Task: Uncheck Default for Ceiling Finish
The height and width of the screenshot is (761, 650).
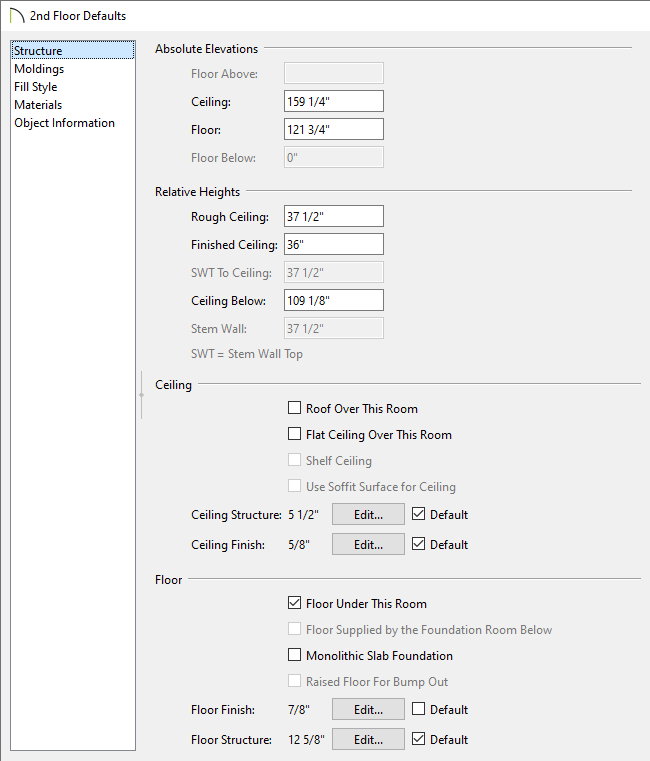Action: pyautogui.click(x=418, y=544)
